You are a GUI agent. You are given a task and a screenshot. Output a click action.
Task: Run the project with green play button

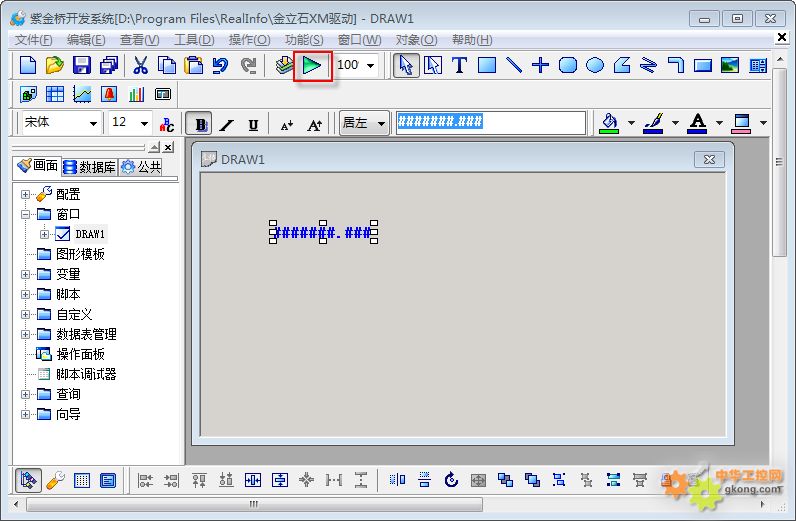pyautogui.click(x=312, y=66)
